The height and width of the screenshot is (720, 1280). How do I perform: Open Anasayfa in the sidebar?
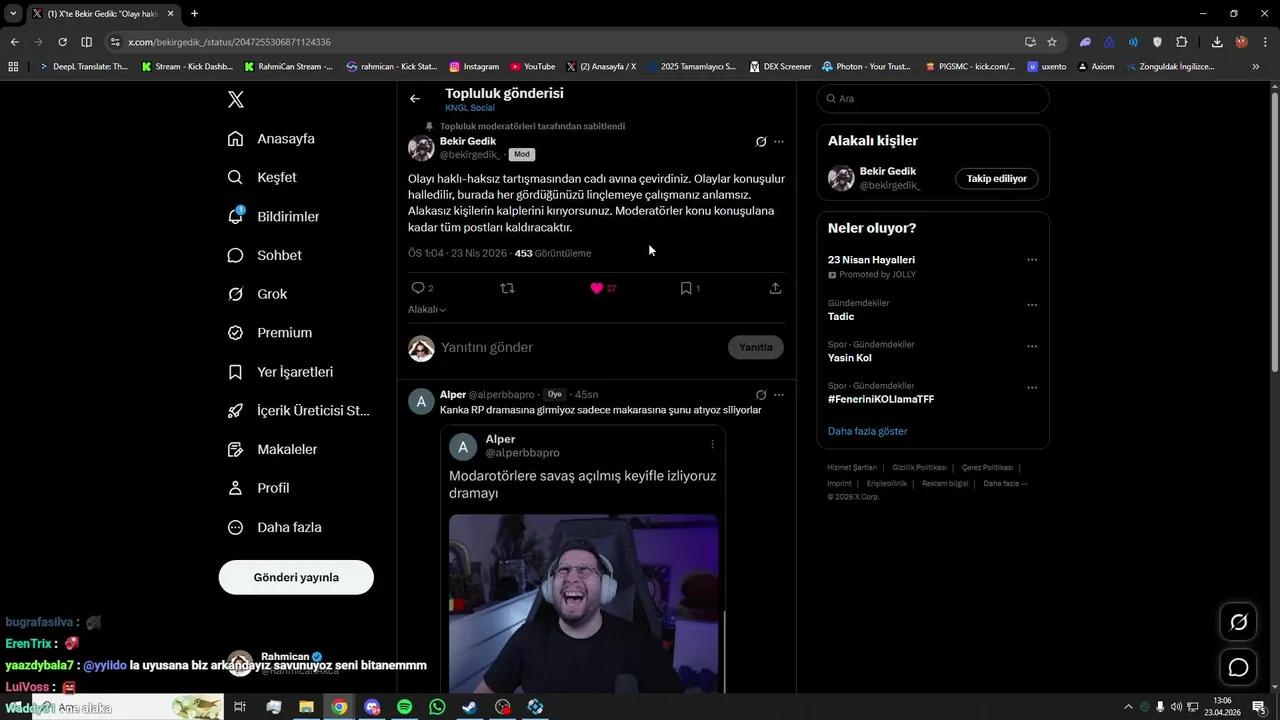click(x=271, y=139)
